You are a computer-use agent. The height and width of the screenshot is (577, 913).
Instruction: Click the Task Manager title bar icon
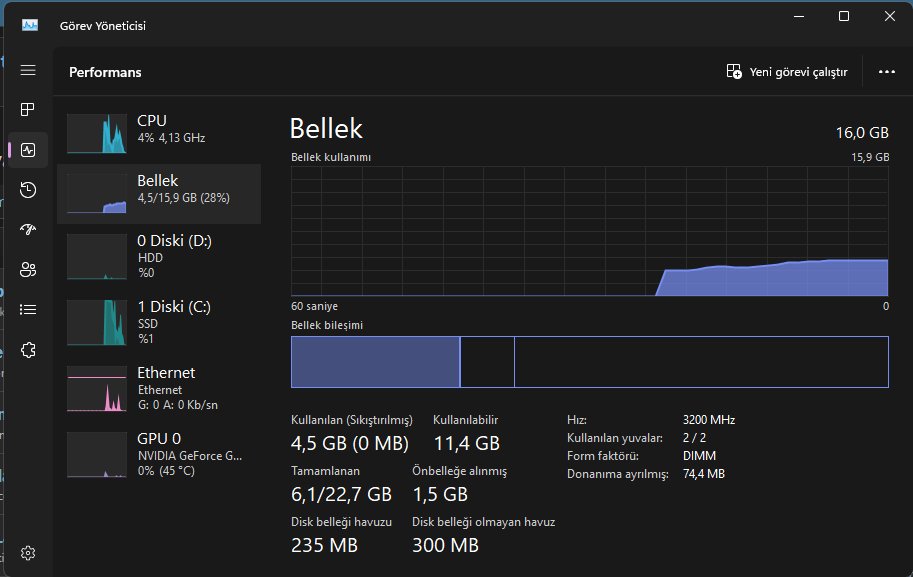pyautogui.click(x=29, y=25)
